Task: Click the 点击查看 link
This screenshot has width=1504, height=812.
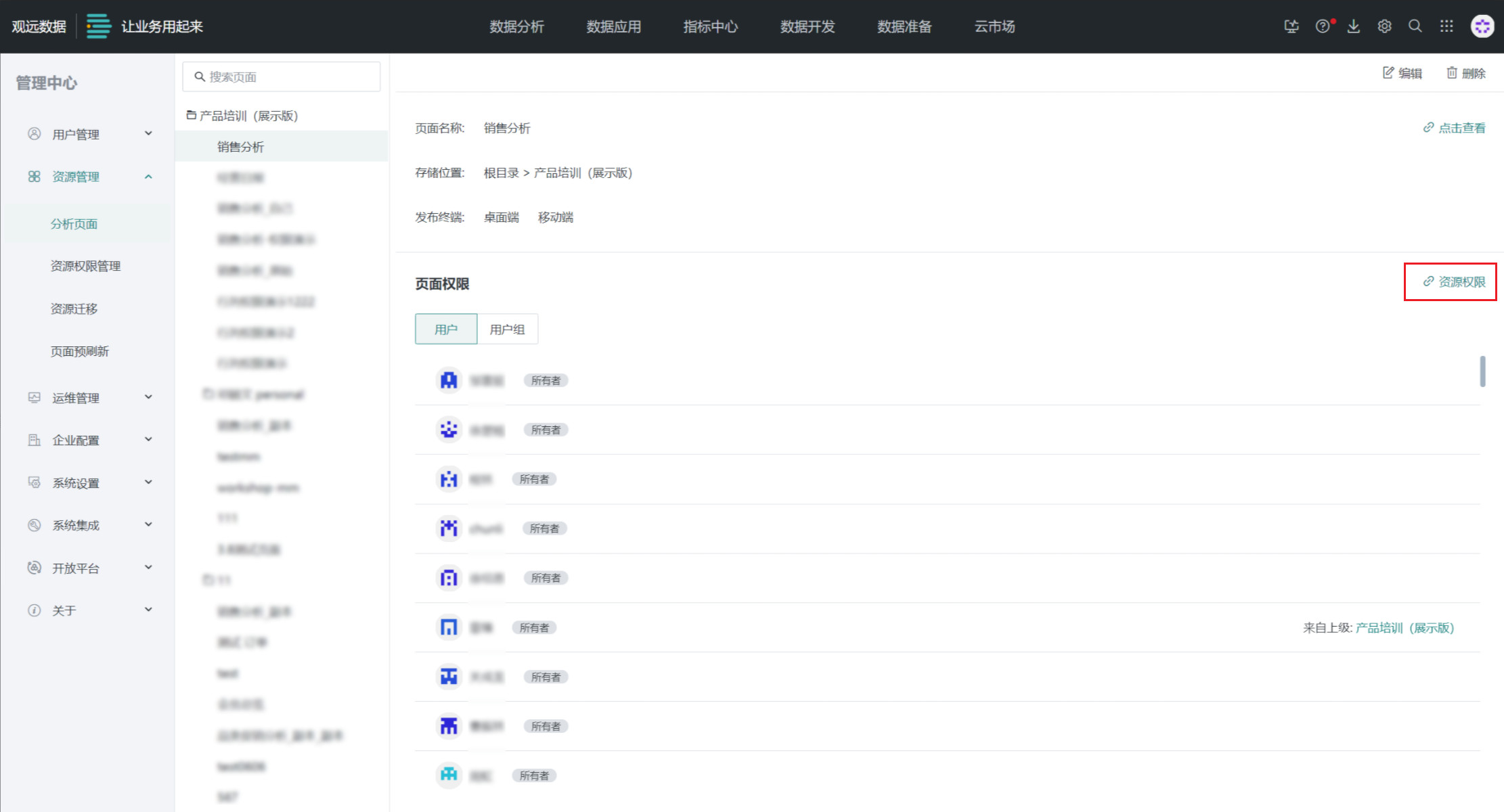Action: (1454, 128)
